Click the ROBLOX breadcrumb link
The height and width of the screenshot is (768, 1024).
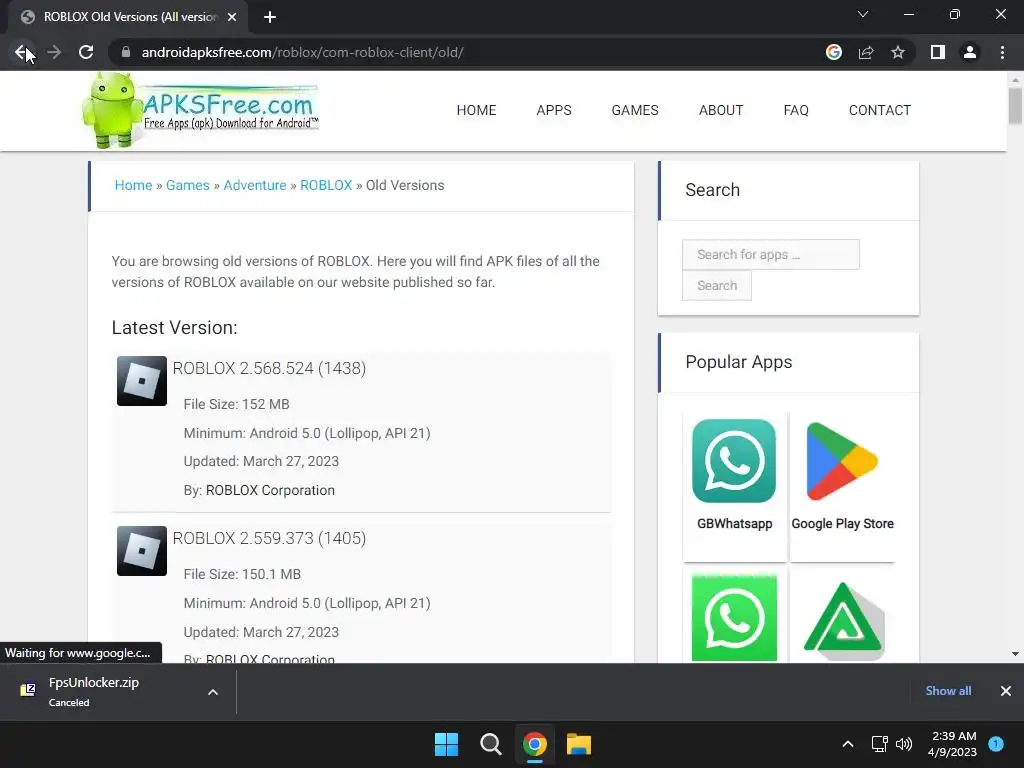[x=326, y=185]
